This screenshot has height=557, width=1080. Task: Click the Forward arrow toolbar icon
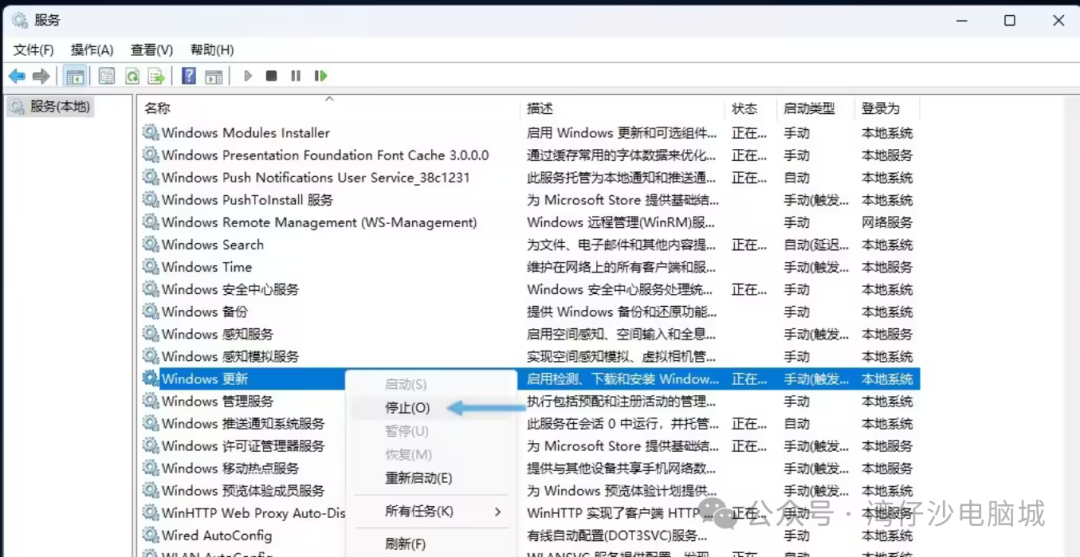point(41,76)
